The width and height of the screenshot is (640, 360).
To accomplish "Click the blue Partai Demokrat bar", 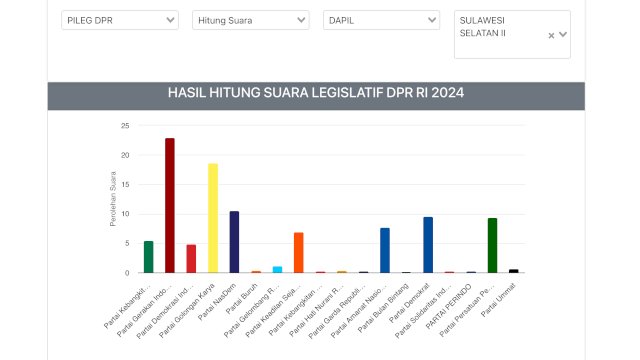I will (x=428, y=245).
